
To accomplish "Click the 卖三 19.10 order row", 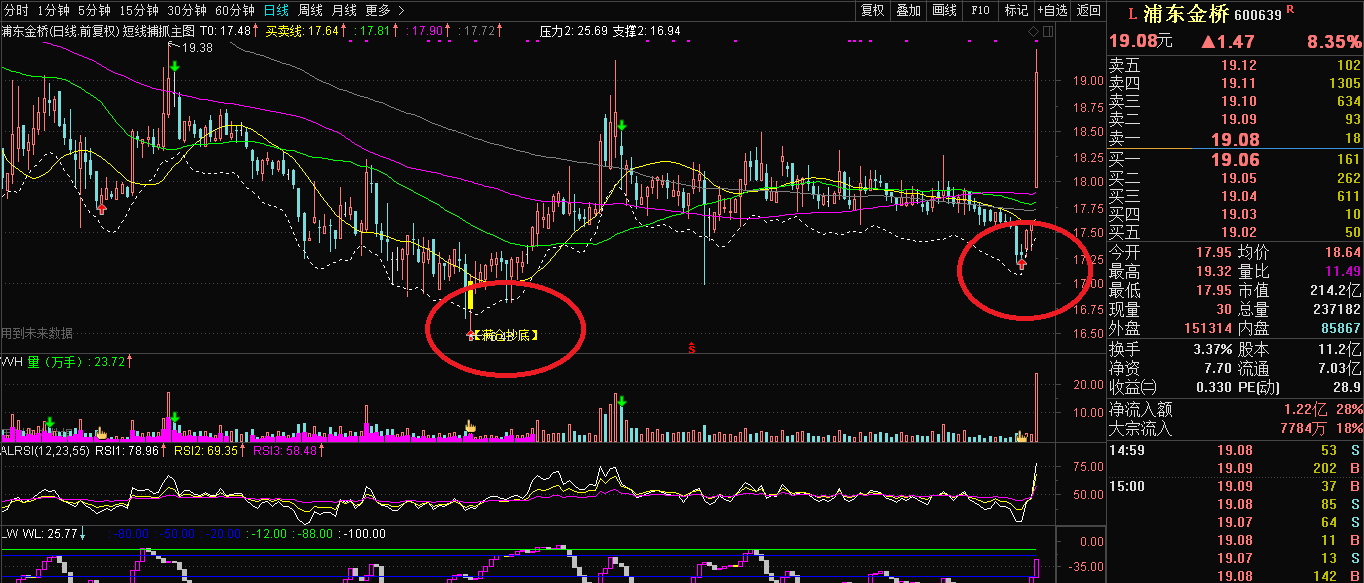I will click(1235, 101).
